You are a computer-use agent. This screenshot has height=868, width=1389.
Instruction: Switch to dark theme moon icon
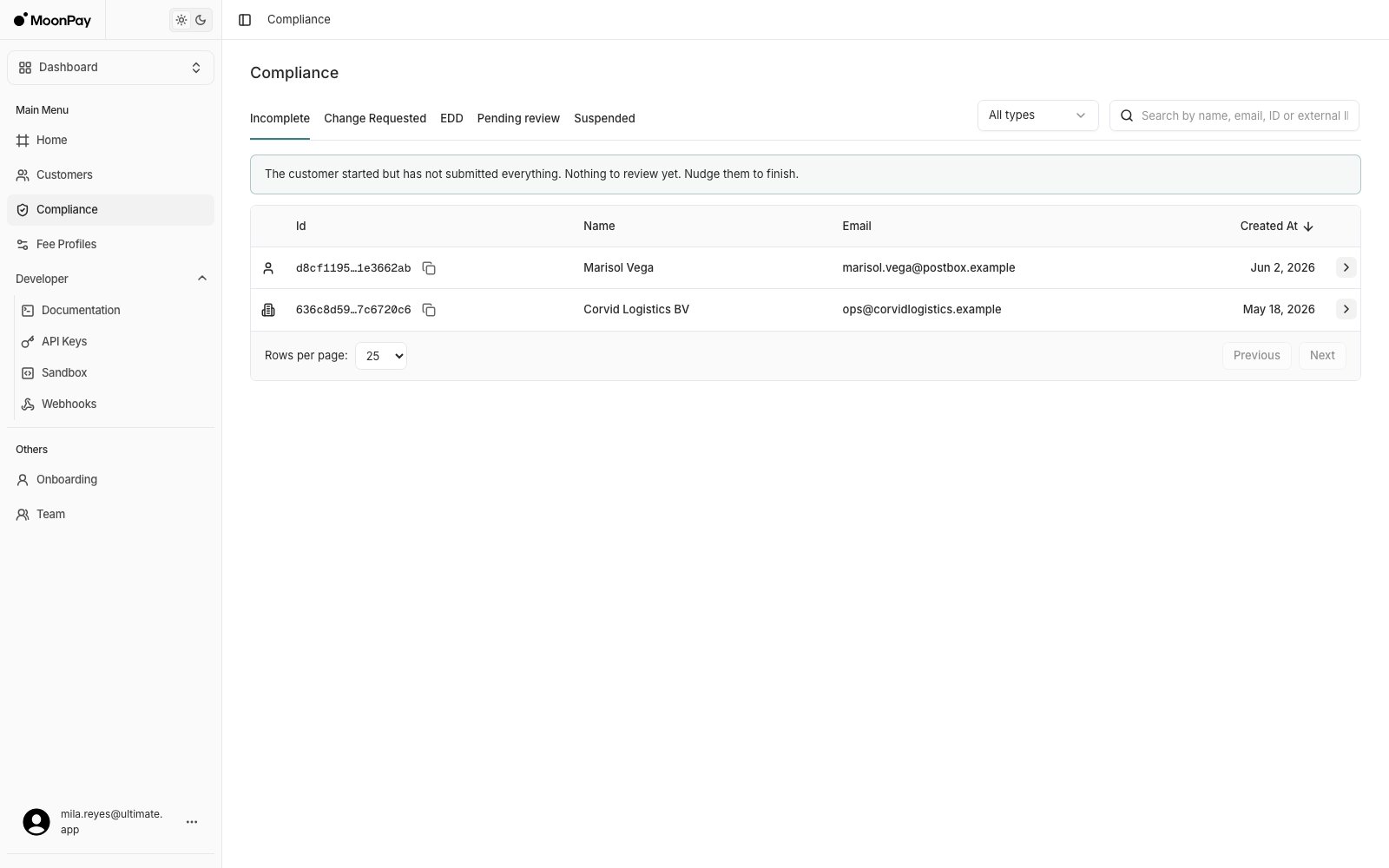point(201,20)
